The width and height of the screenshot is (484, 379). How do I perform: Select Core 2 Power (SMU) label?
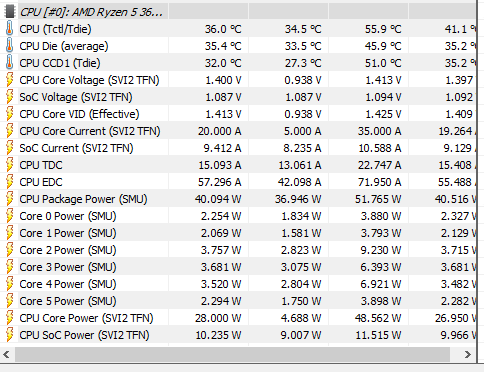[x=68, y=250]
